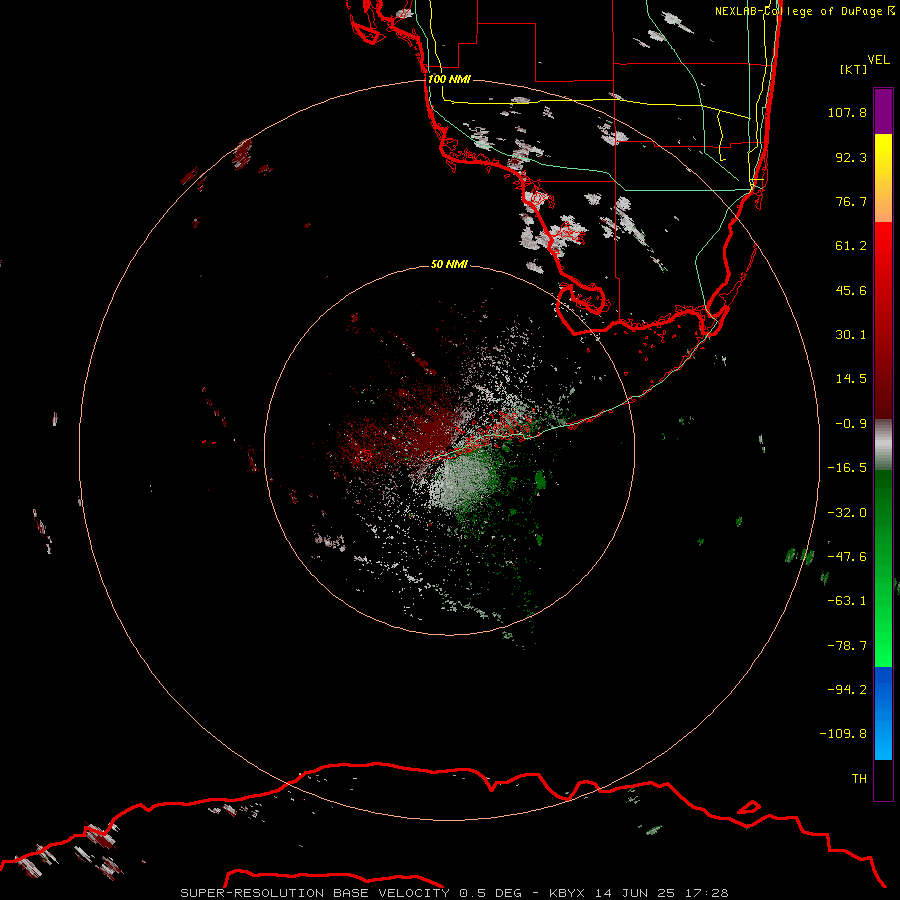Click the 76.7 legend value
Screen dimensions: 900x900
851,201
